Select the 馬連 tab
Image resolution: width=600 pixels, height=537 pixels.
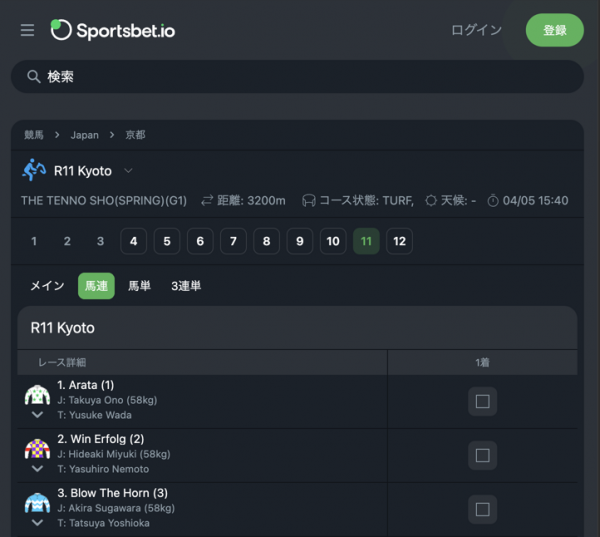[x=96, y=286]
